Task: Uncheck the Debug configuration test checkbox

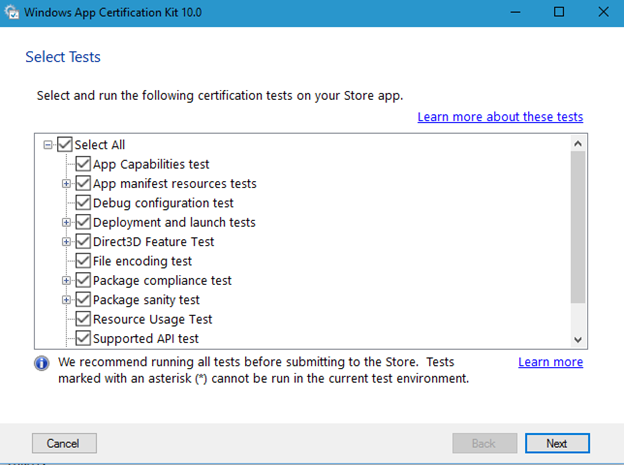Action: tap(83, 203)
